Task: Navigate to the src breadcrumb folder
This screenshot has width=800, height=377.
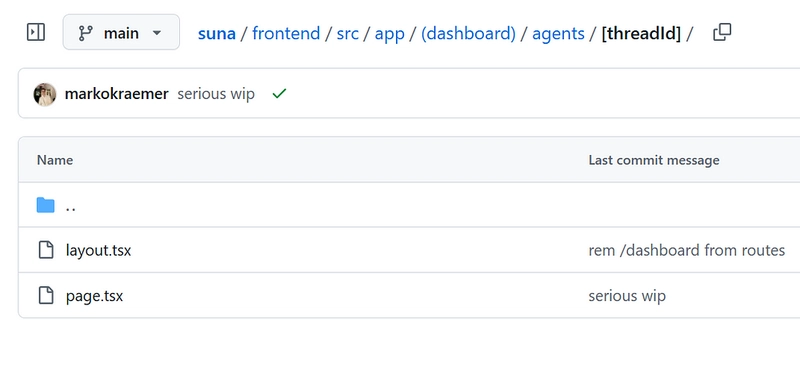Action: coord(347,34)
